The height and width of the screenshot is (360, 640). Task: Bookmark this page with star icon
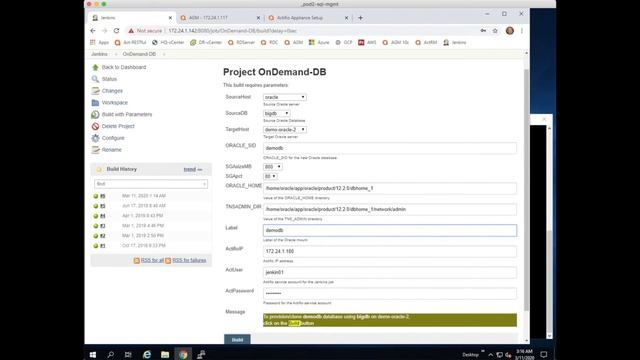click(x=495, y=31)
